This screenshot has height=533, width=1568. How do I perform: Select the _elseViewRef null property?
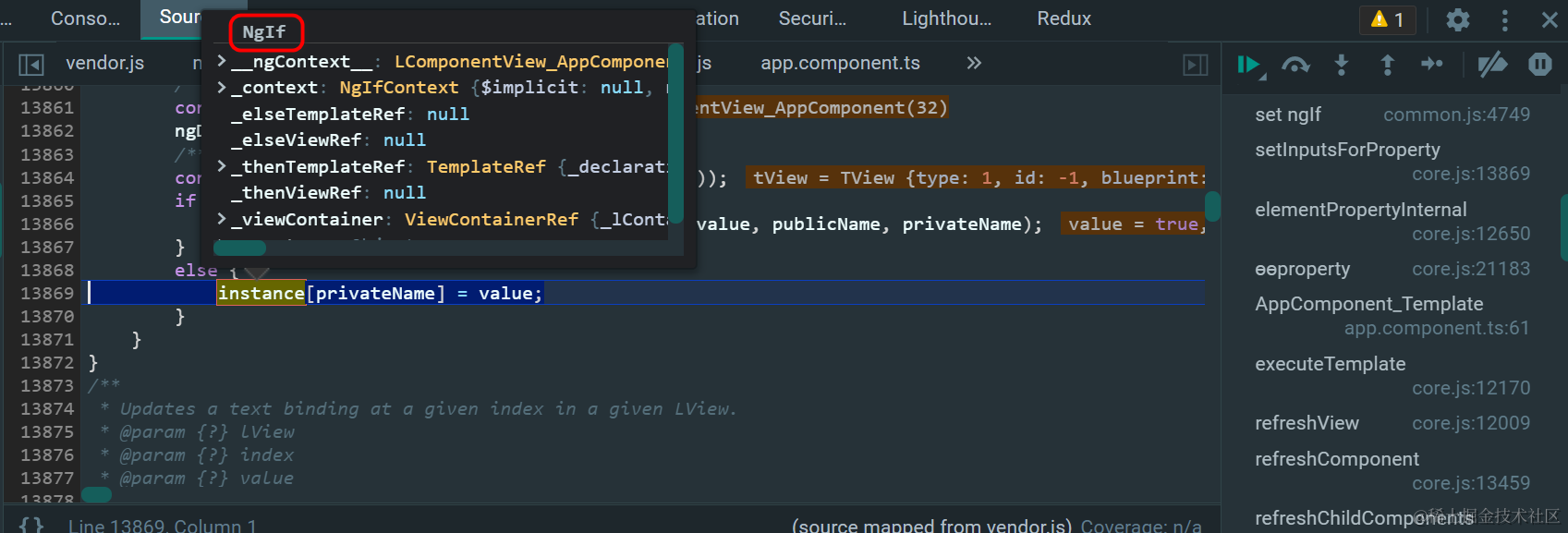[x=328, y=139]
